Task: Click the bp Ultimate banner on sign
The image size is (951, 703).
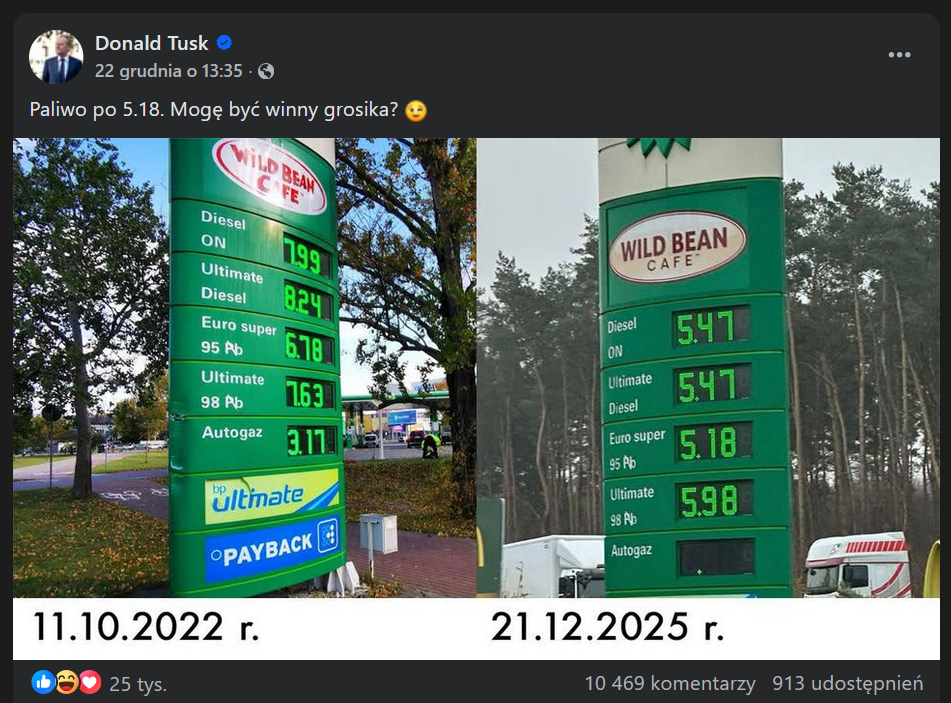Action: (271, 495)
